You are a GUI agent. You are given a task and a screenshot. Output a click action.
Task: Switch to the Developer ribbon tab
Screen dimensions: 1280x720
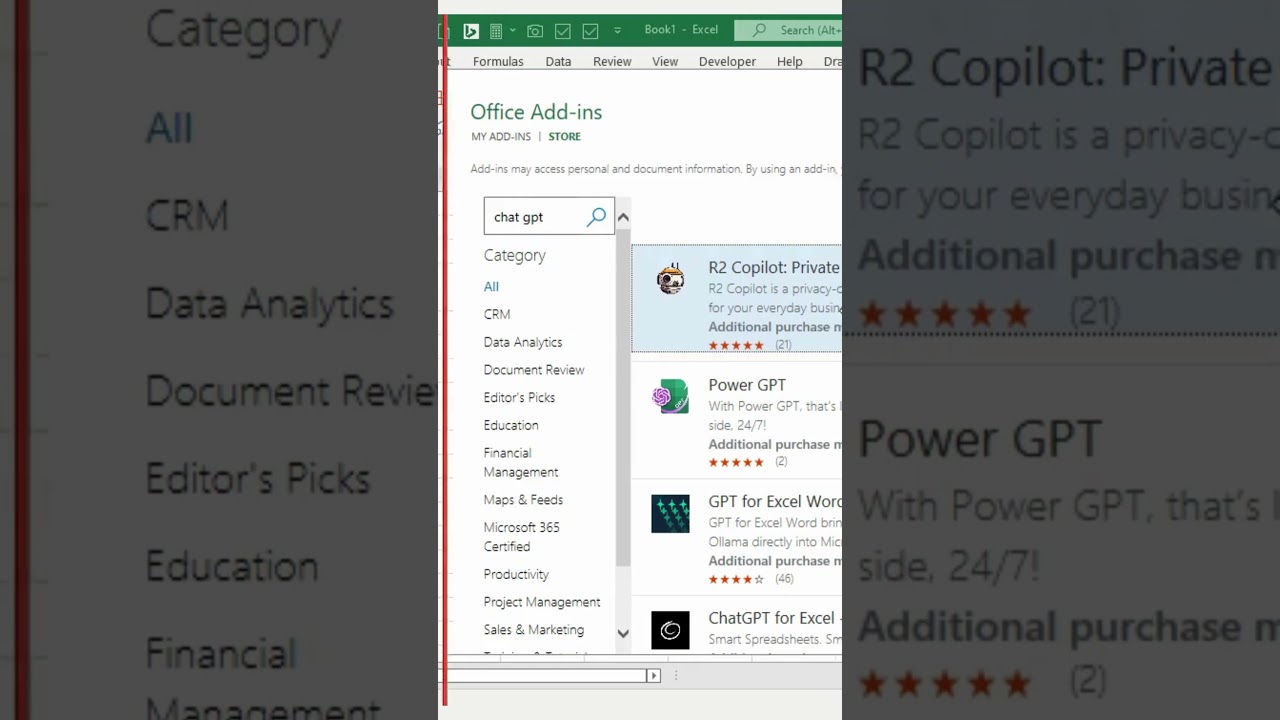pyautogui.click(x=727, y=61)
